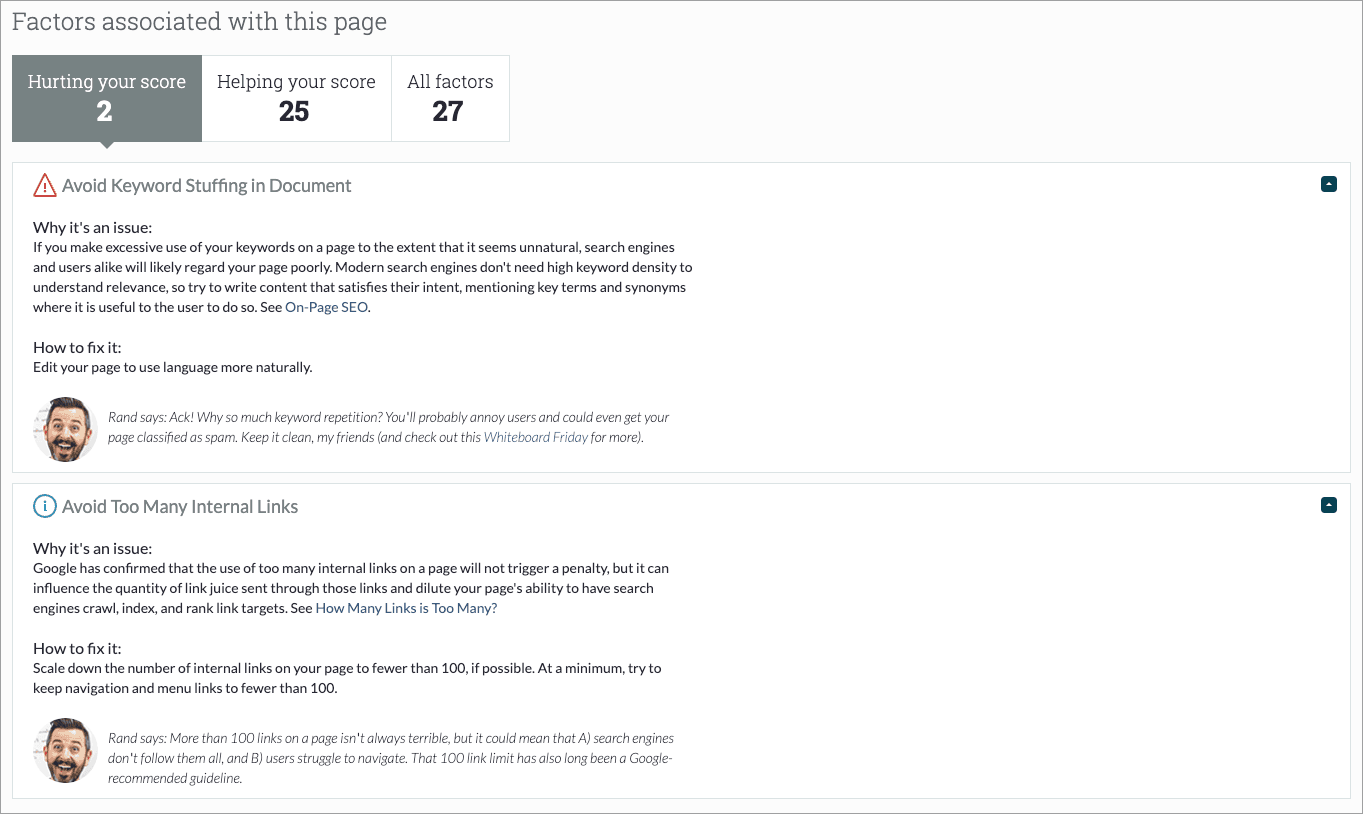The width and height of the screenshot is (1363, 814).
Task: Switch to Helping your score tab
Action: [296, 98]
